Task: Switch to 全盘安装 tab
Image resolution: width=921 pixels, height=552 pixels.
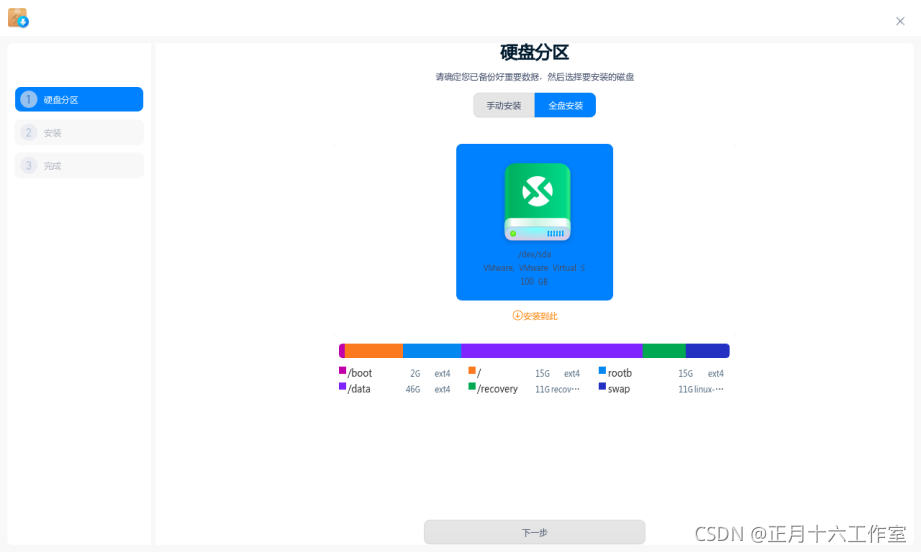Action: [565, 105]
